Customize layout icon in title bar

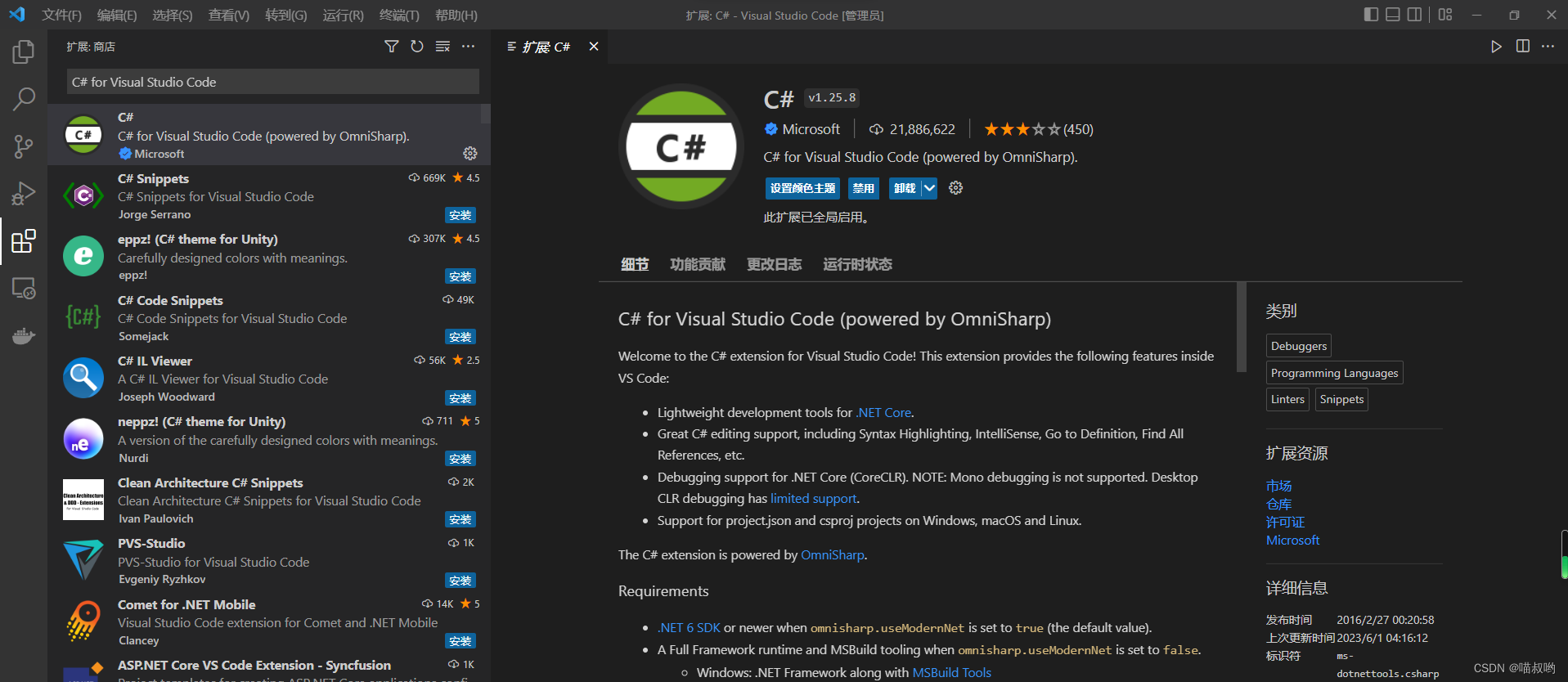click(1445, 15)
